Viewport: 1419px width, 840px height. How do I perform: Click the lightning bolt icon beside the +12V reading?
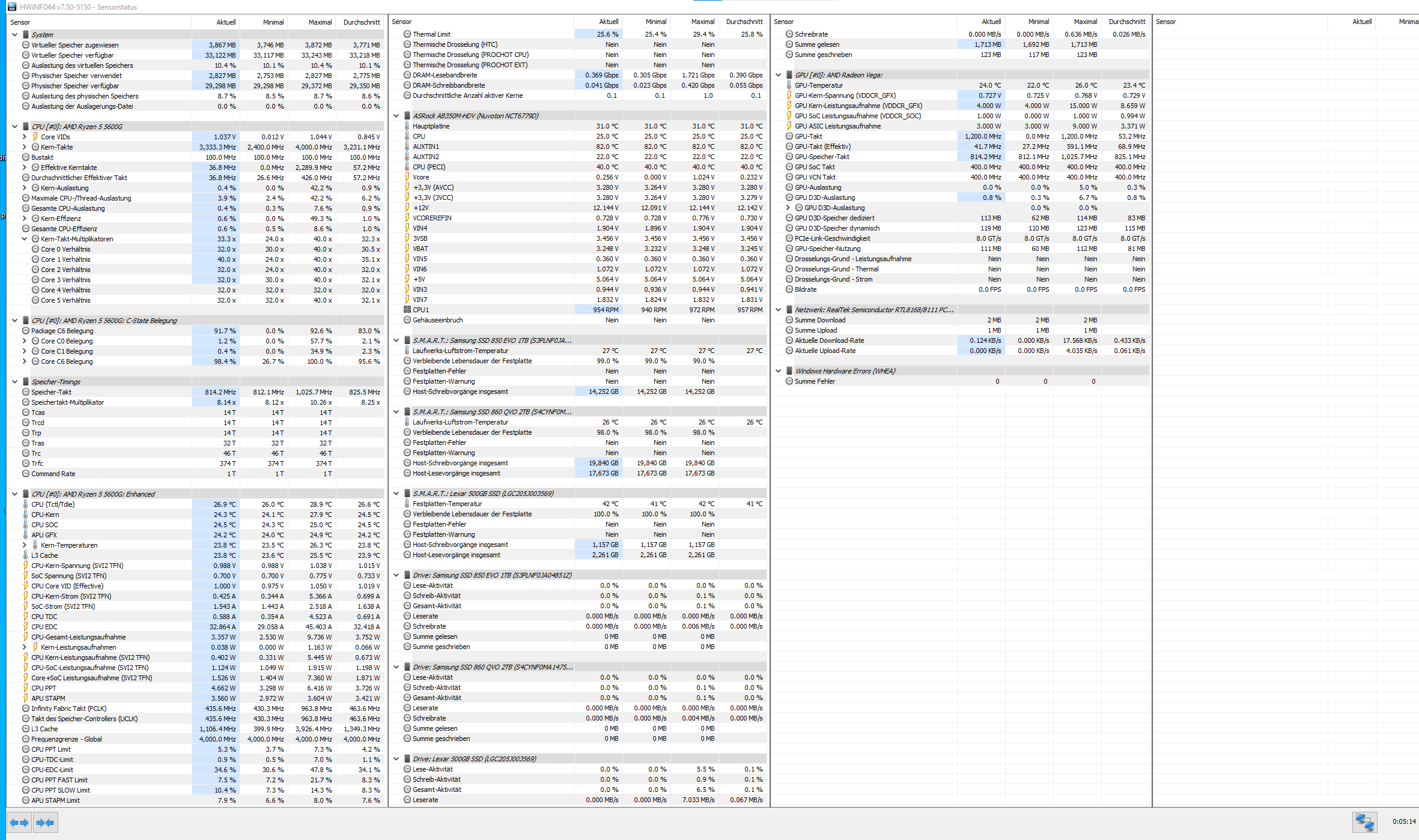click(x=407, y=207)
